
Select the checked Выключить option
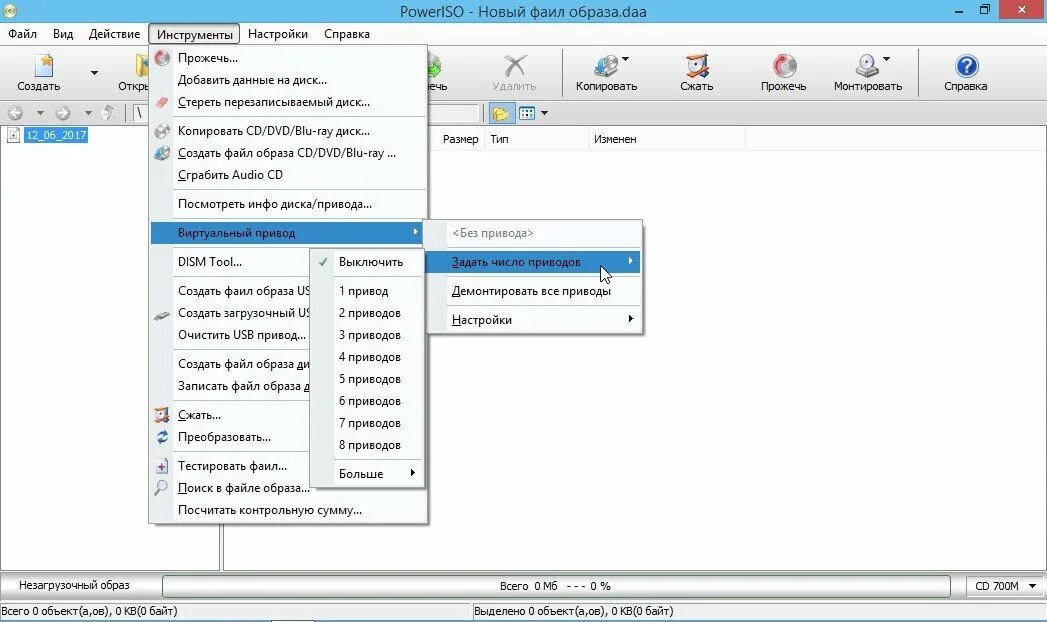click(x=367, y=262)
